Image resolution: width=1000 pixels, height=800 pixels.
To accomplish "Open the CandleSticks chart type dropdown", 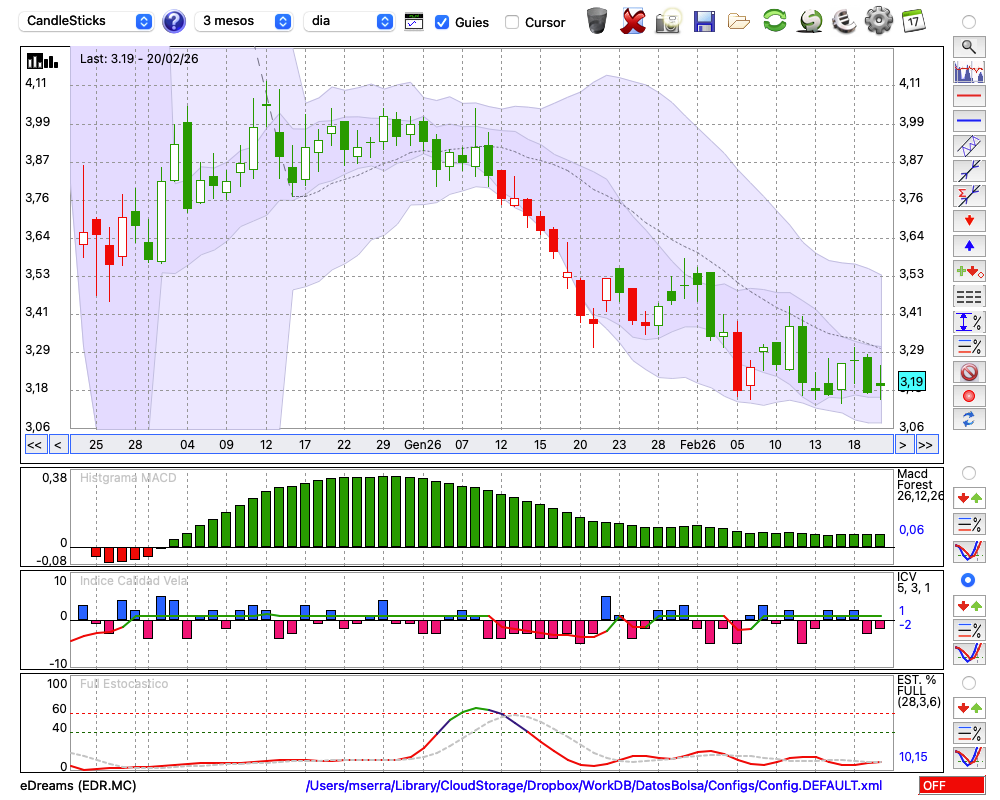I will pos(88,21).
